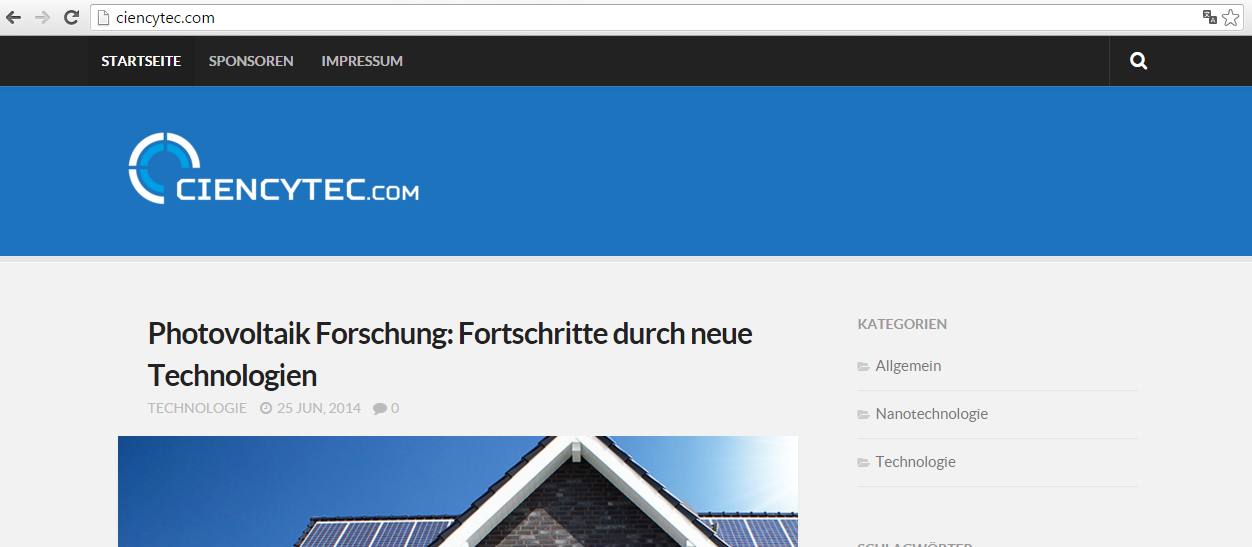Open the translate page icon
The height and width of the screenshot is (547, 1252).
click(1210, 17)
